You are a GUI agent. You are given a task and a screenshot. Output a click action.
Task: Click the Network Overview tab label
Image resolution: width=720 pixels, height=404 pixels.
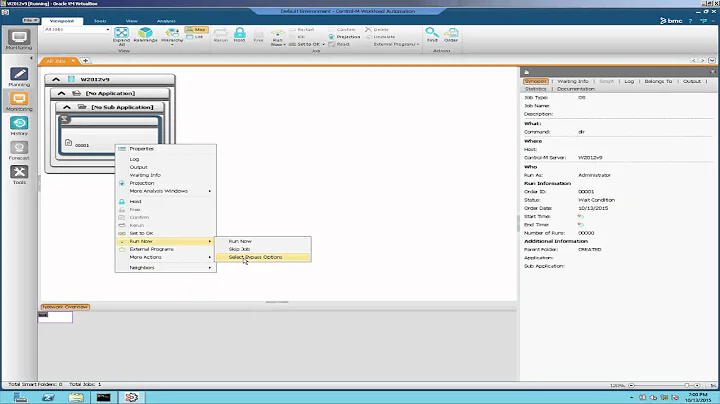click(x=65, y=307)
